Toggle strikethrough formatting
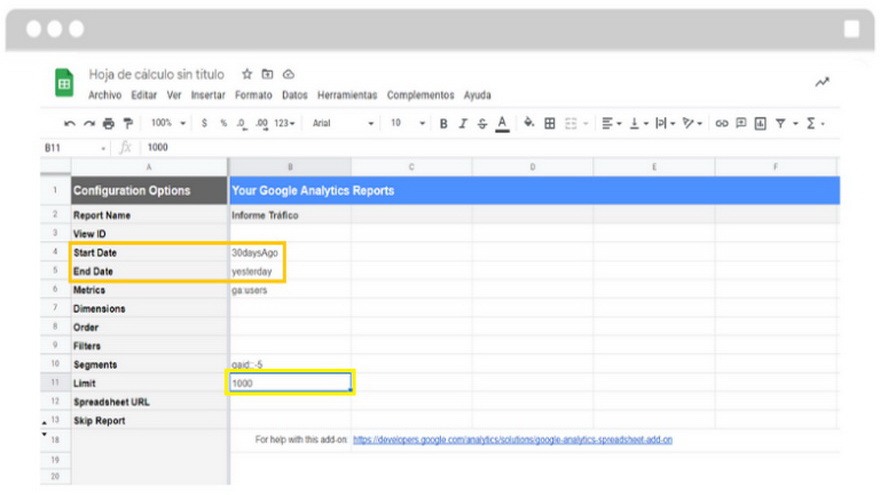The height and width of the screenshot is (495, 880). coord(482,123)
